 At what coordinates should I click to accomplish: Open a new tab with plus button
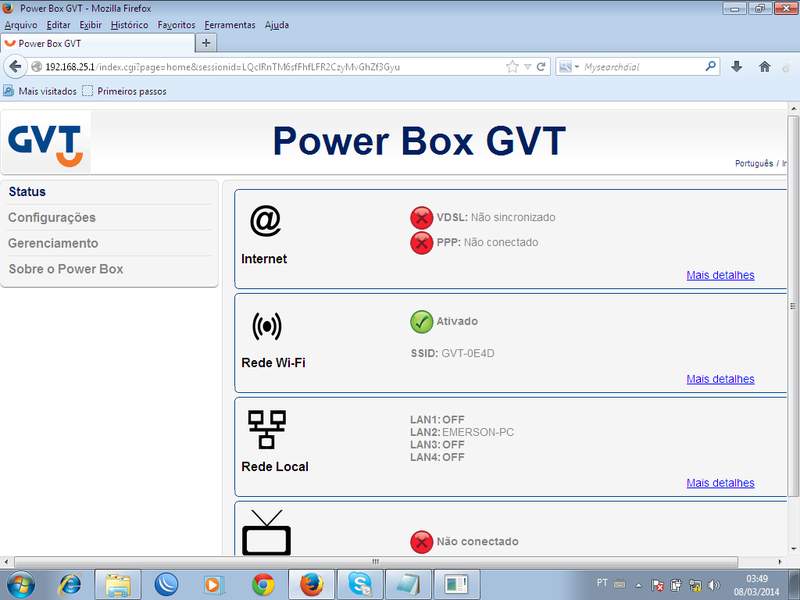click(206, 43)
